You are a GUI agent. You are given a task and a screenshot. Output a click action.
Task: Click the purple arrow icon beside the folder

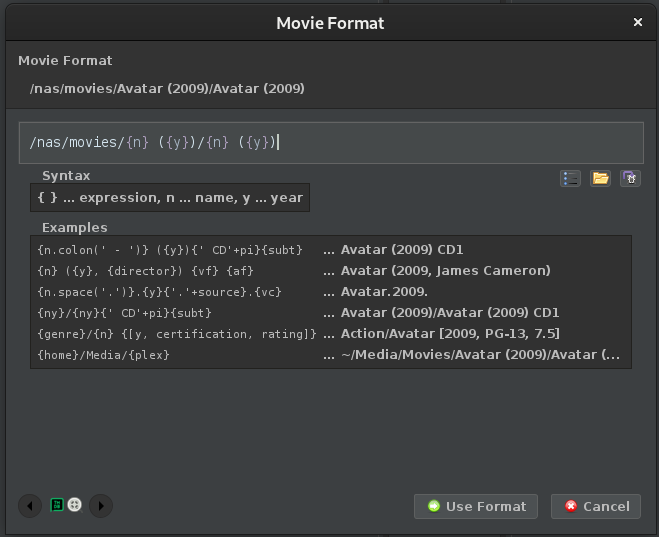click(x=630, y=179)
